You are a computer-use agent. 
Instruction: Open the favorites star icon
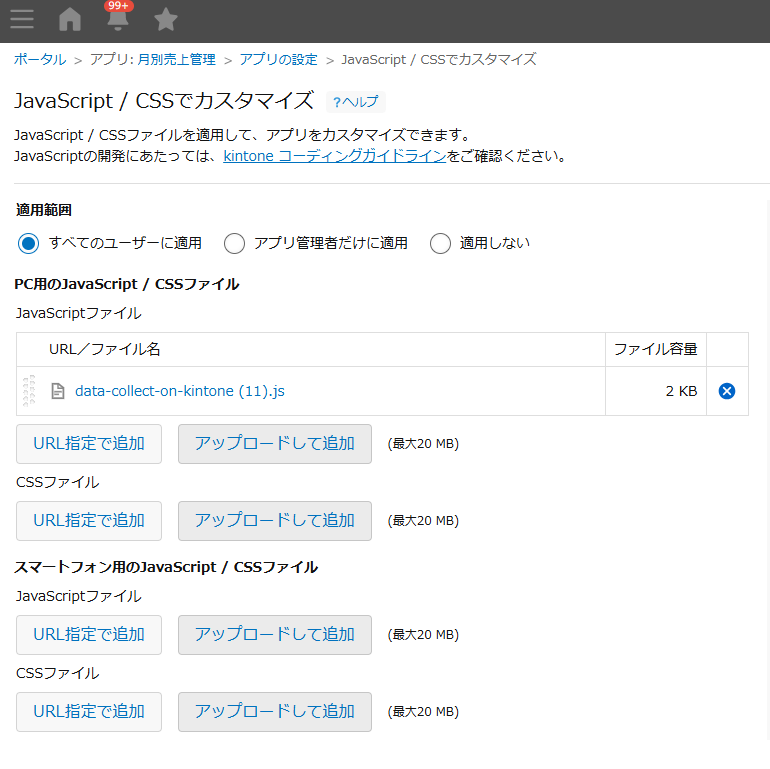[x=166, y=19]
